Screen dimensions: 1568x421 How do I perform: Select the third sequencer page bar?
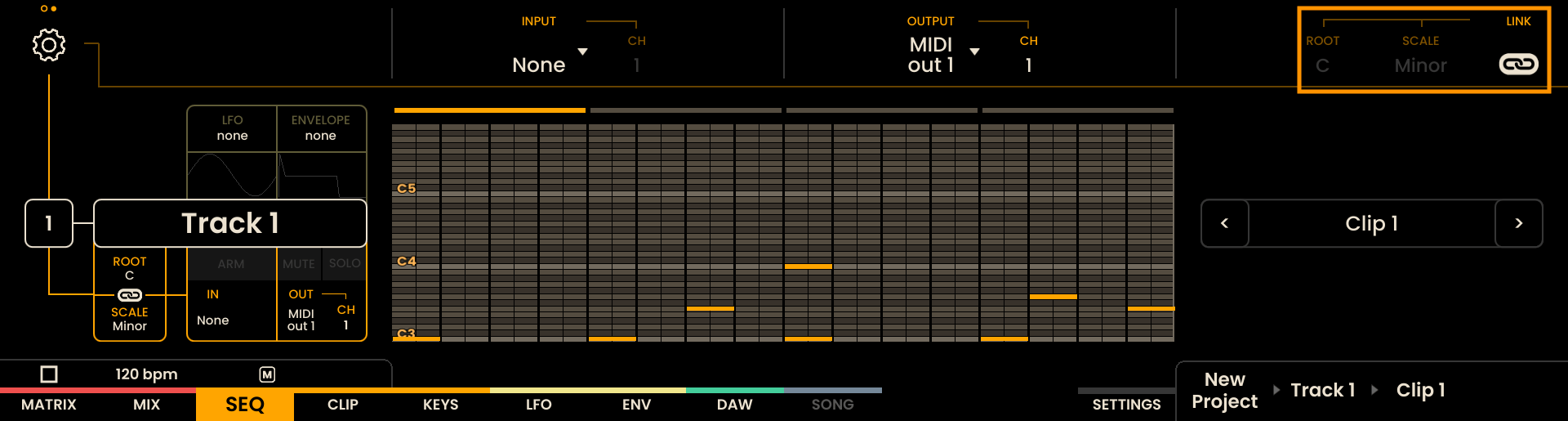881,110
